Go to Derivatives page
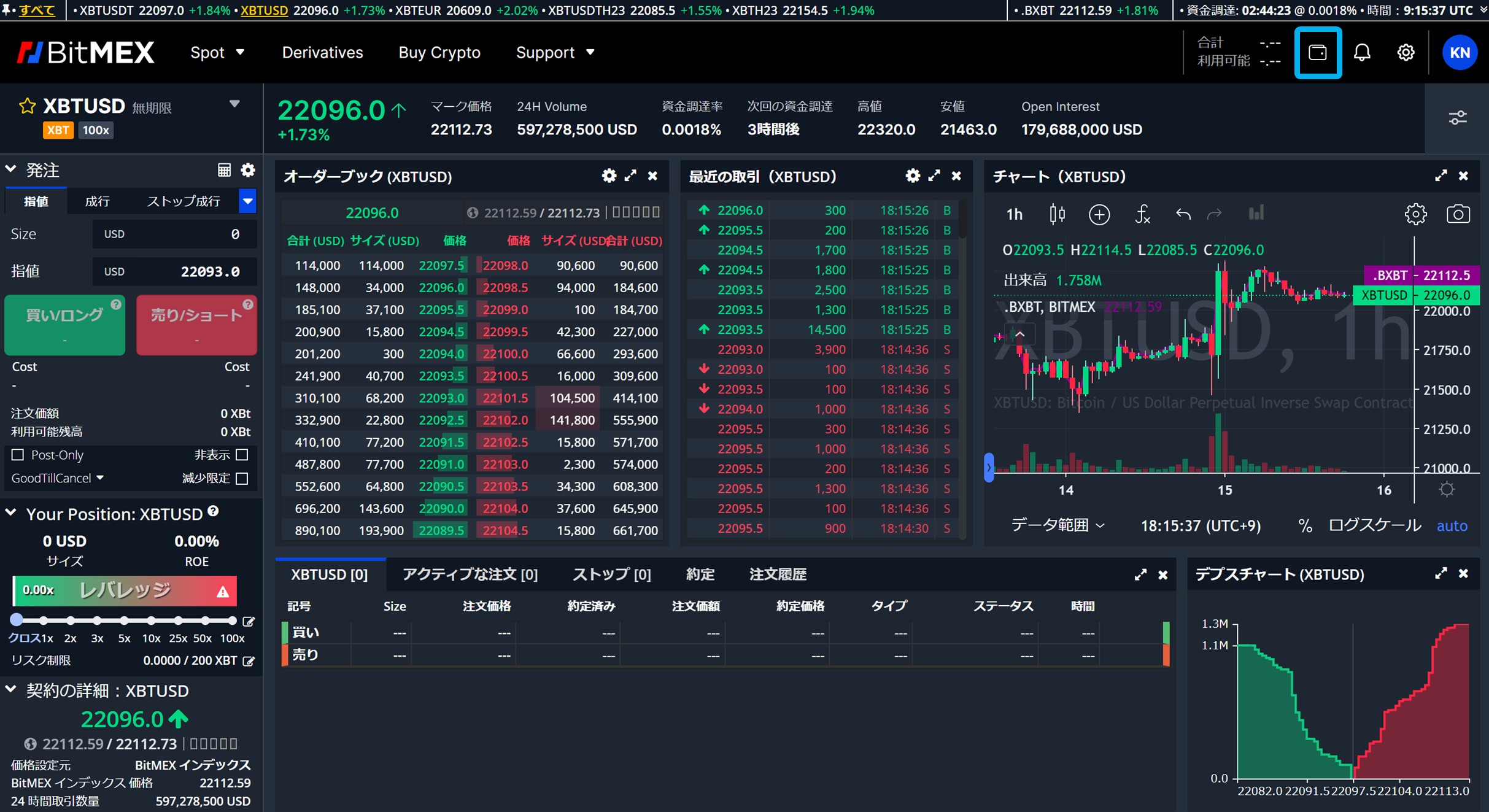This screenshot has width=1489, height=812. (322, 53)
